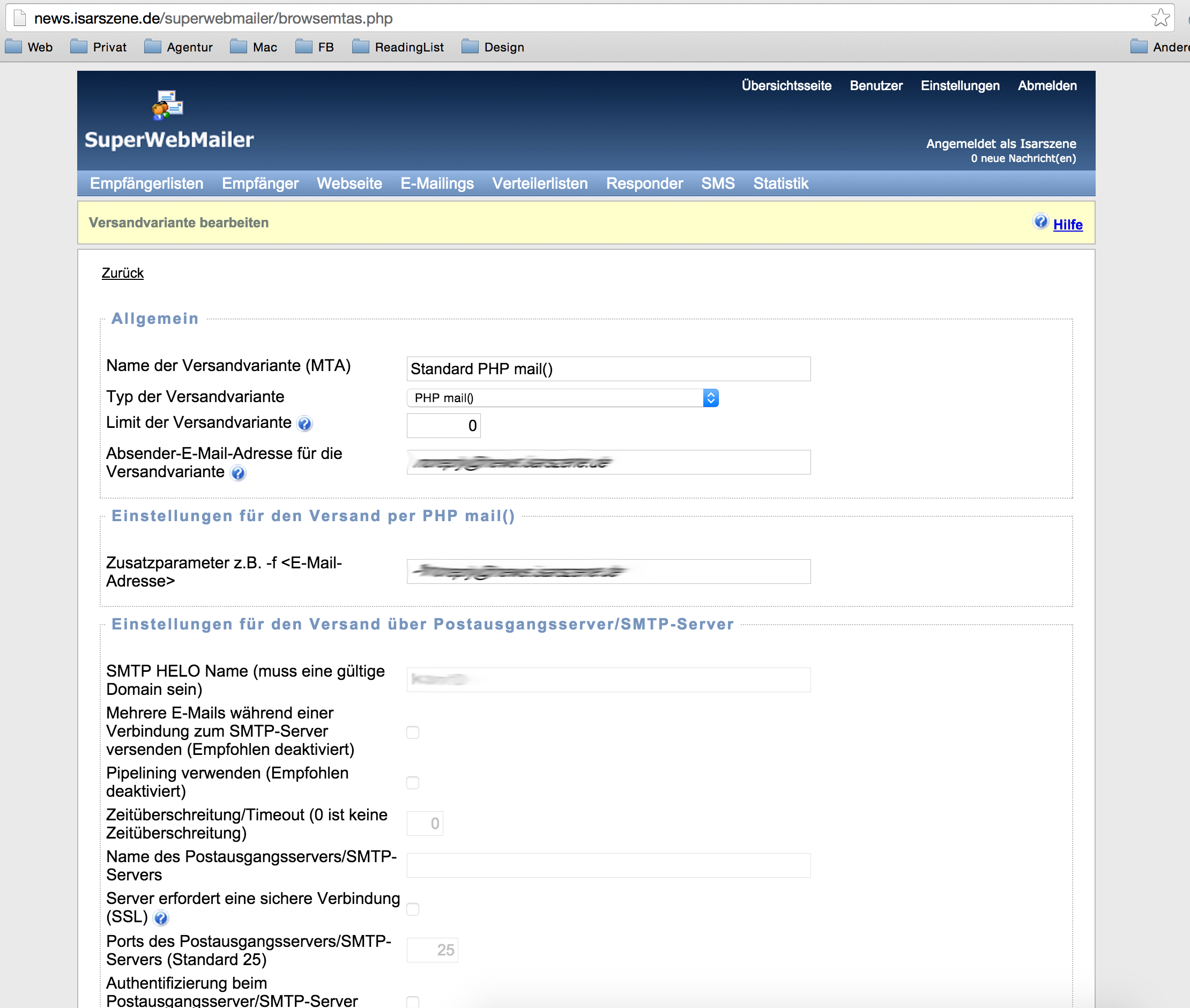1190x1008 pixels.
Task: Open help icon next to SSL label
Action: pyautogui.click(x=161, y=918)
